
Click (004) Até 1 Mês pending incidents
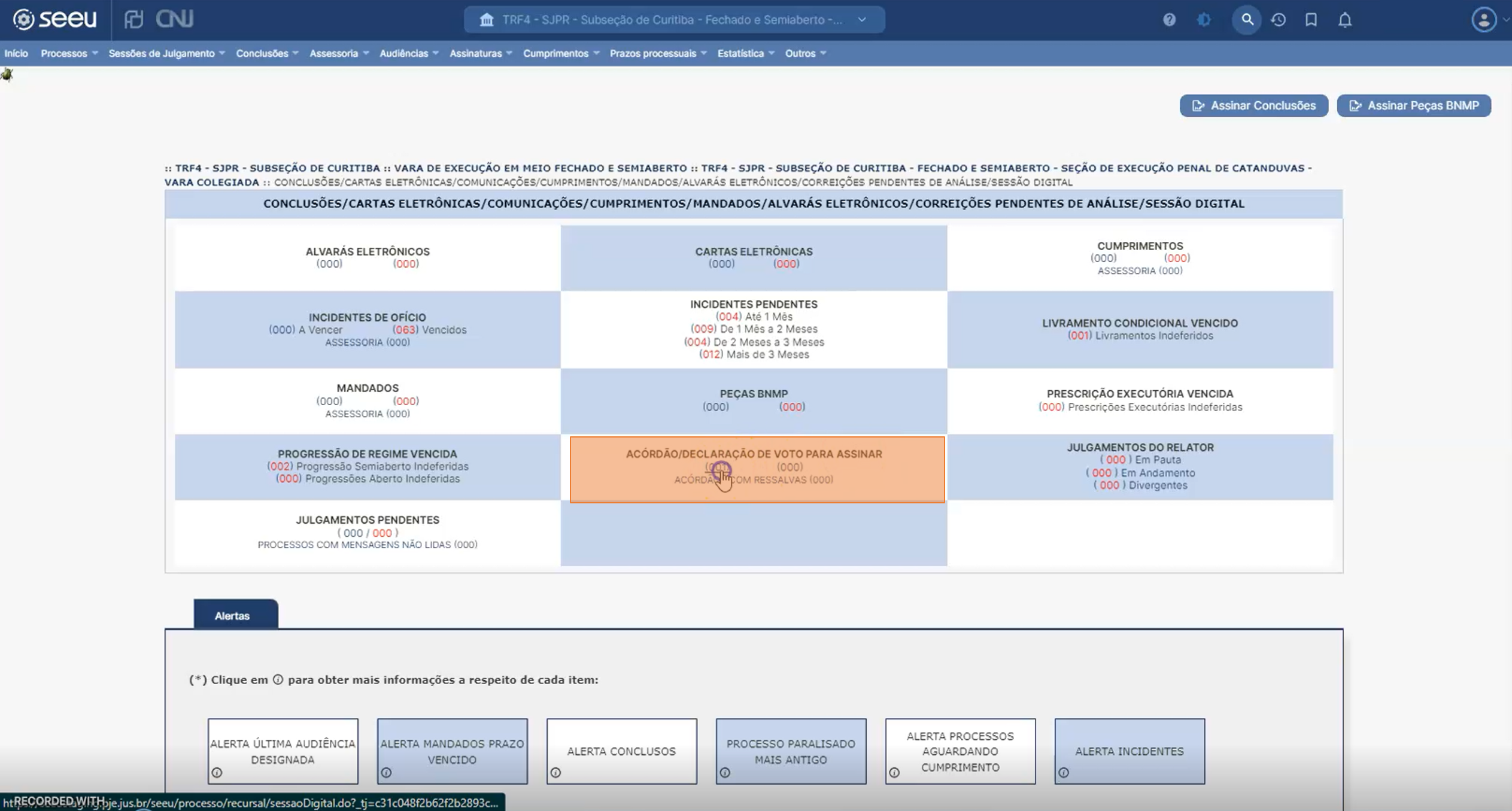[754, 317]
